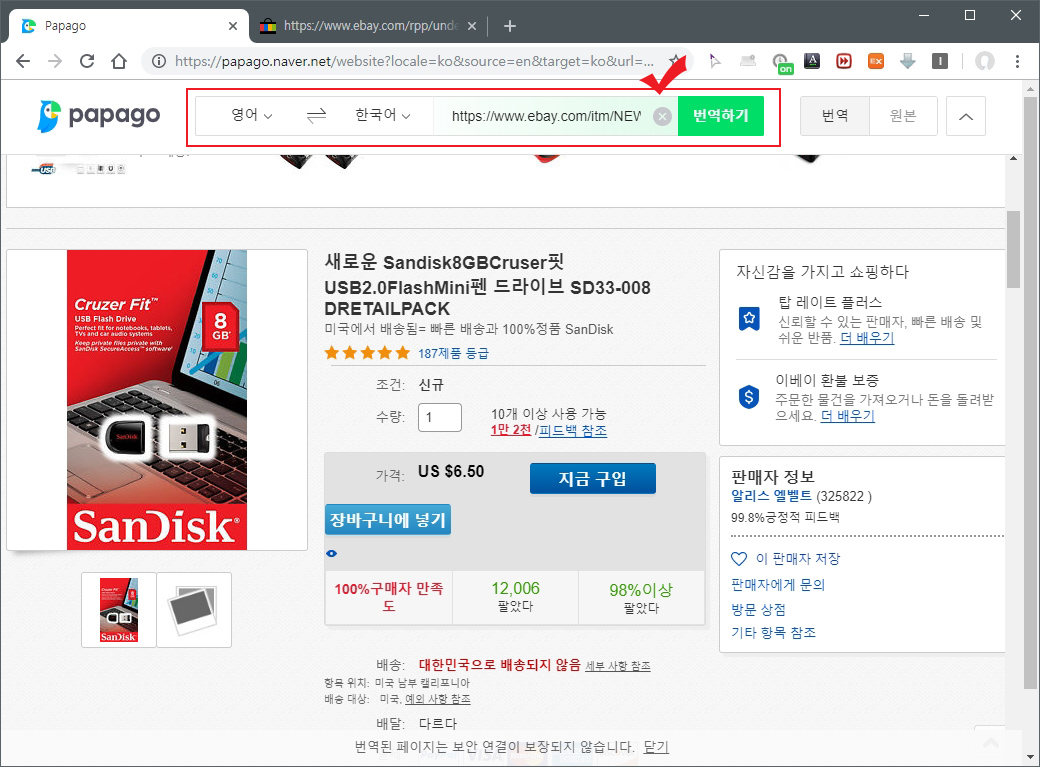
Task: Click the heart icon to save seller
Action: click(x=739, y=559)
